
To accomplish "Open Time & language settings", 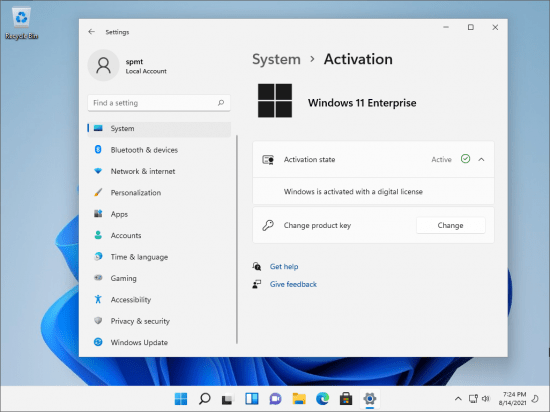I will coord(159,257).
